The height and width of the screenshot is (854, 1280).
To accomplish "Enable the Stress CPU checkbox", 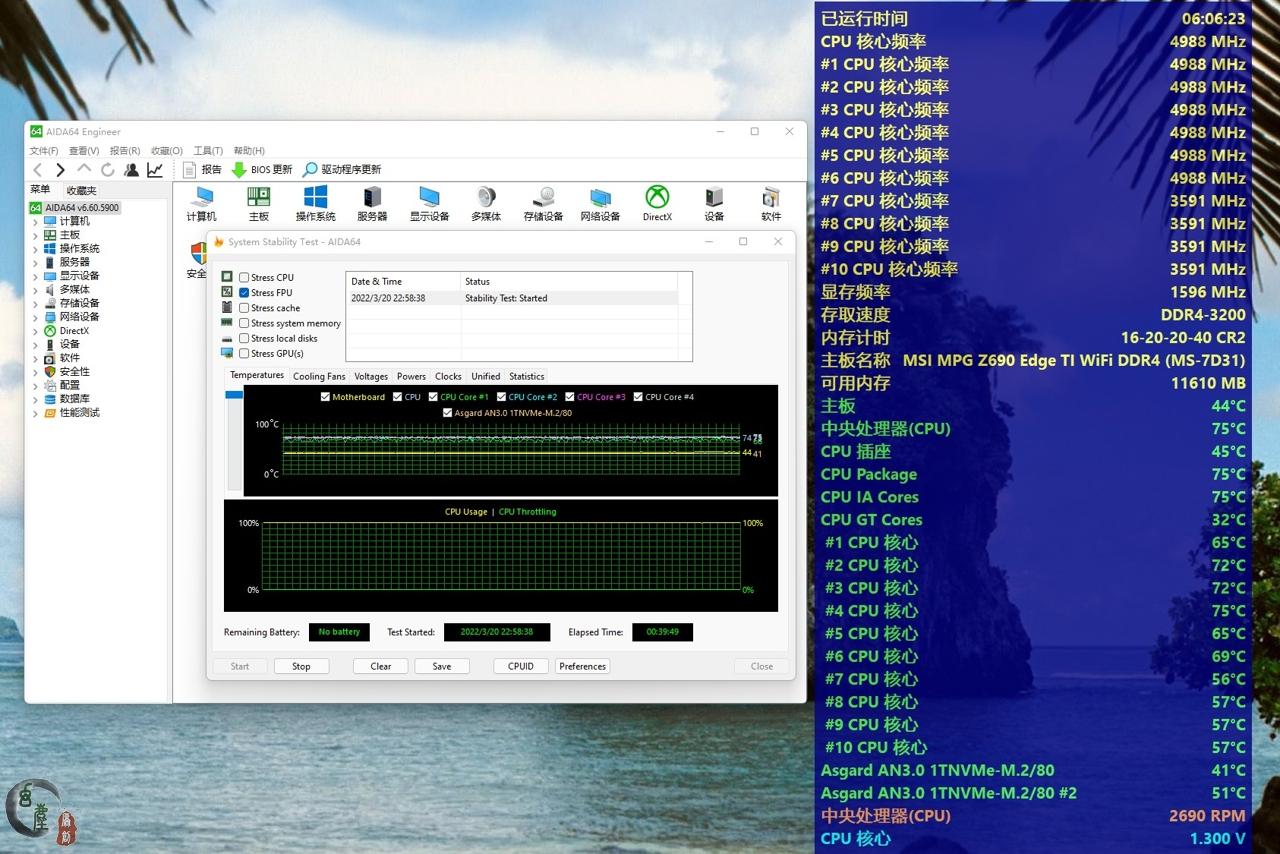I will pyautogui.click(x=244, y=278).
